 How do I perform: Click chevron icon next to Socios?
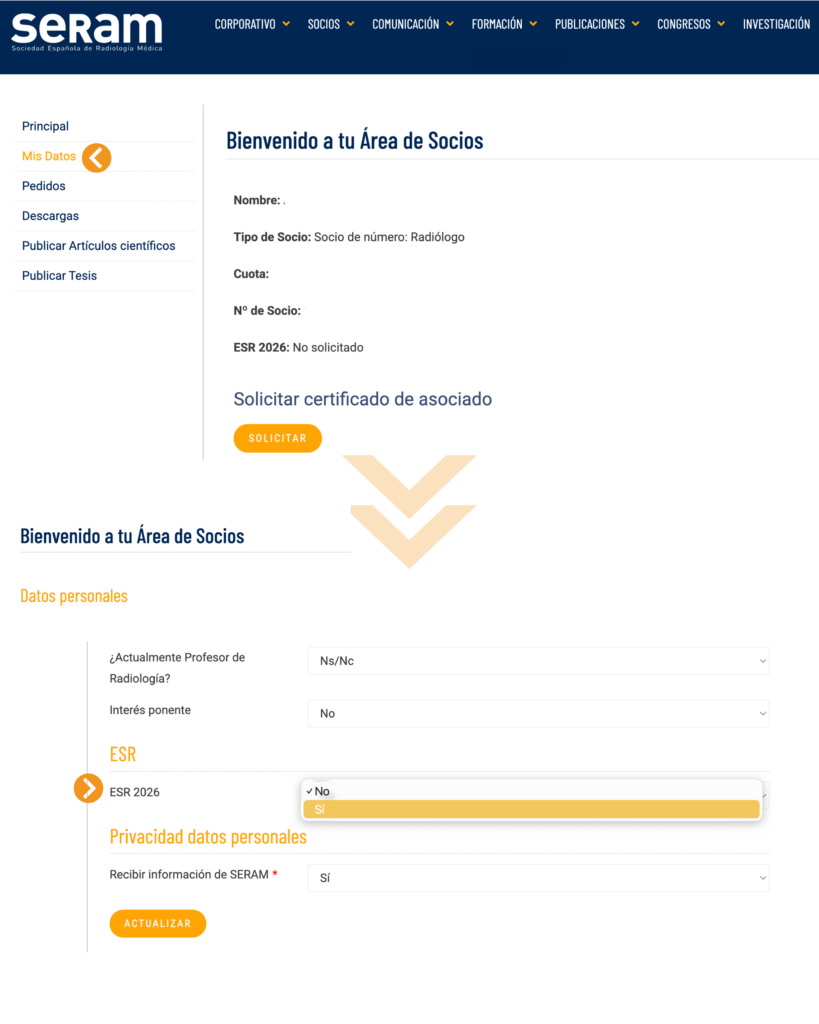[x=351, y=24]
